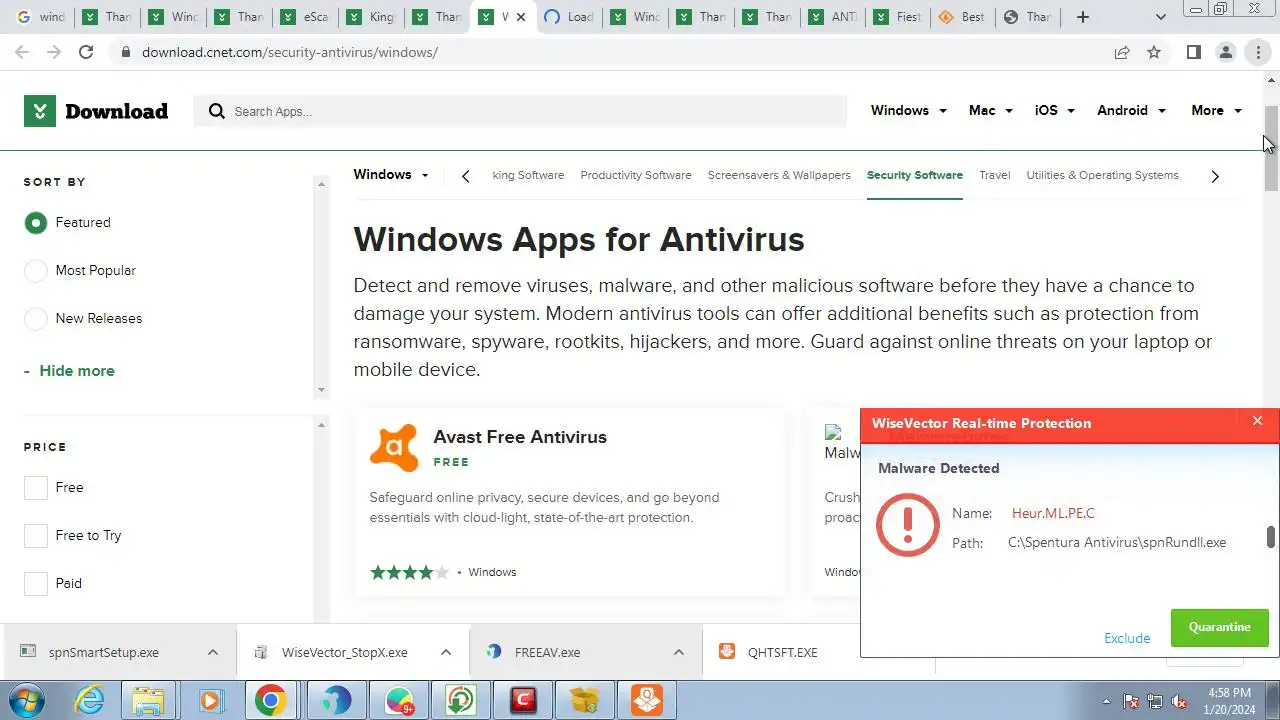
Task: Click the browser address bar URL
Action: (290, 52)
